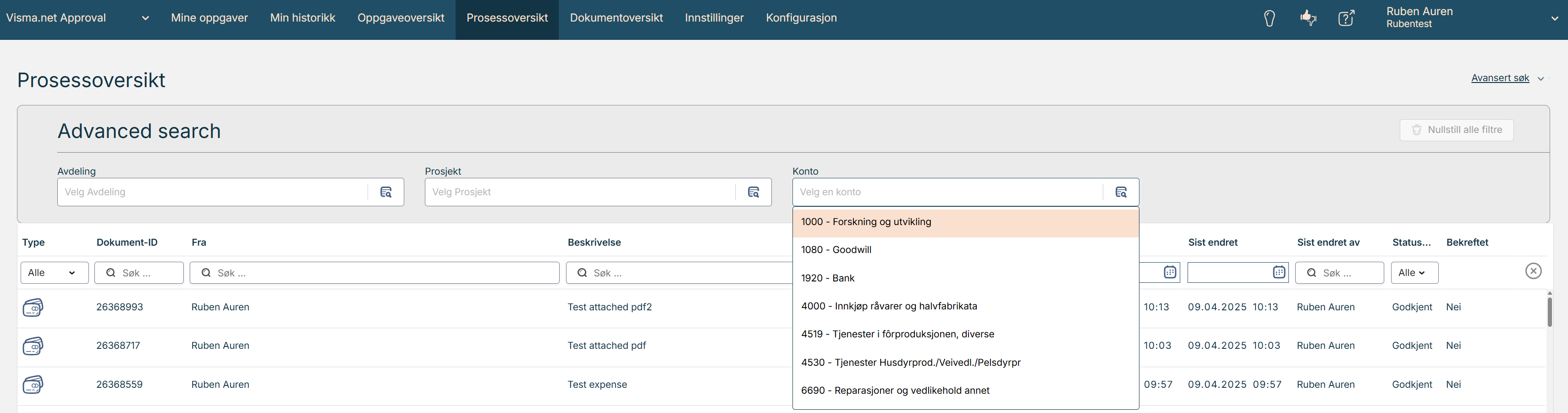
Task: Select 4519 - Tjenester i fôrproduksjonen, diverse
Action: click(965, 335)
